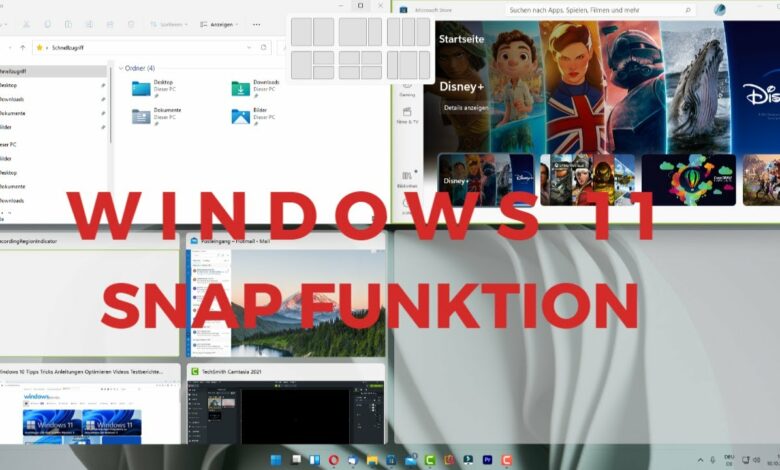Click the Delete trash icon in Explorer toolbar
Viewport: 780px width, 470px height.
point(131,24)
